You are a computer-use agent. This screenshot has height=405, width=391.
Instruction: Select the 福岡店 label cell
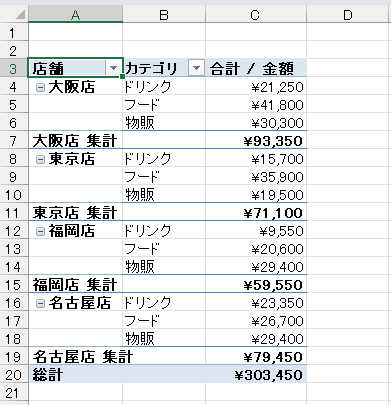pyautogui.click(x=76, y=231)
